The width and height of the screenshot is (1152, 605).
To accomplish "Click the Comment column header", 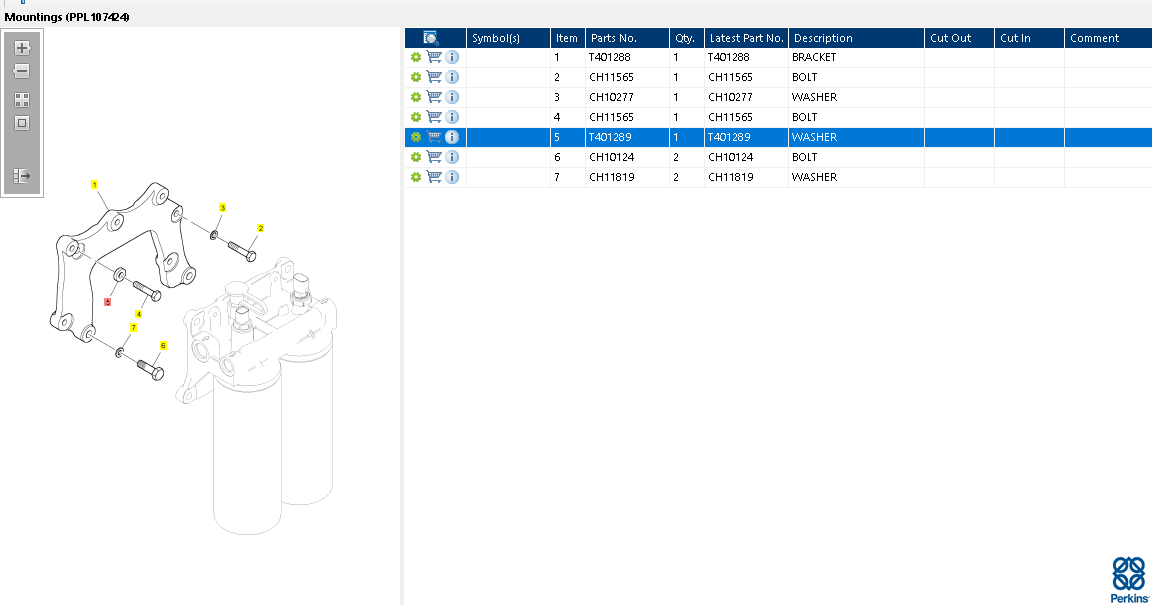I will pos(1109,38).
